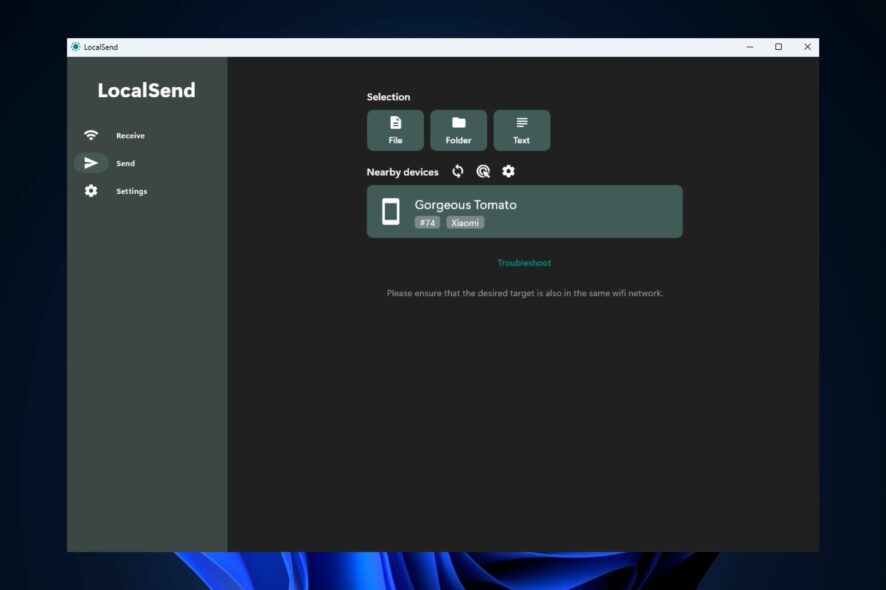The height and width of the screenshot is (590, 886).
Task: Open the manual target address icon
Action: click(x=483, y=171)
